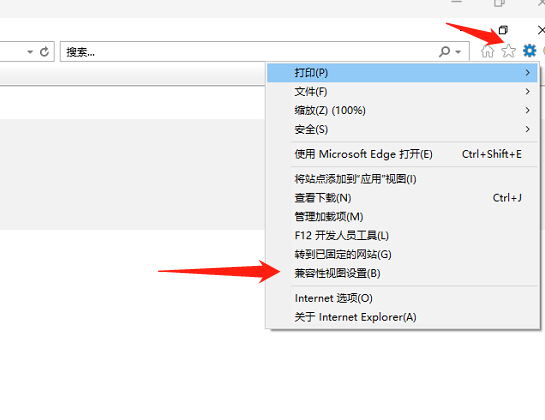Click the Favorites star icon
This screenshot has width=545, height=420.
[509, 51]
